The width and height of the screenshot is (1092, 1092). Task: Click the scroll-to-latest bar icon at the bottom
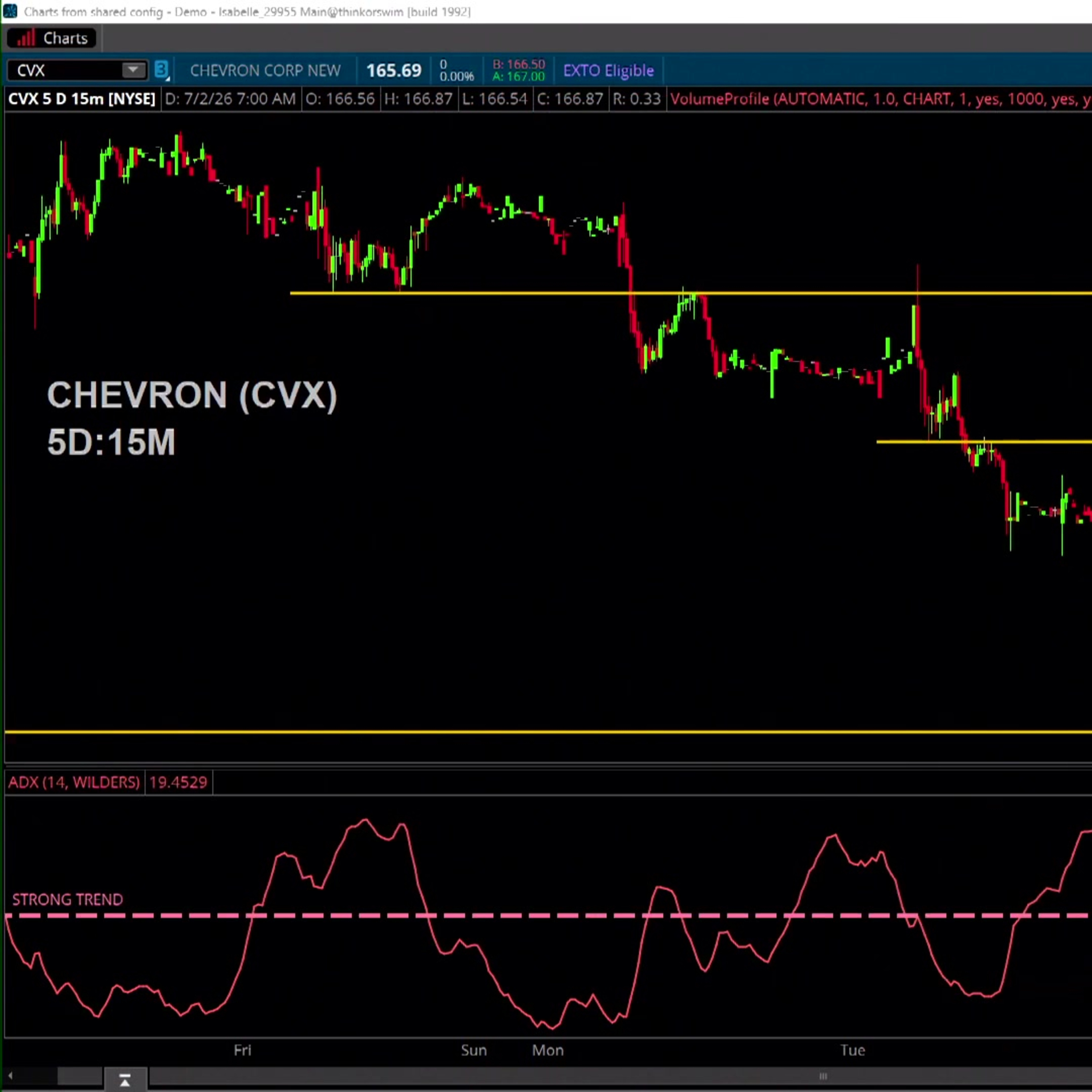click(125, 1080)
